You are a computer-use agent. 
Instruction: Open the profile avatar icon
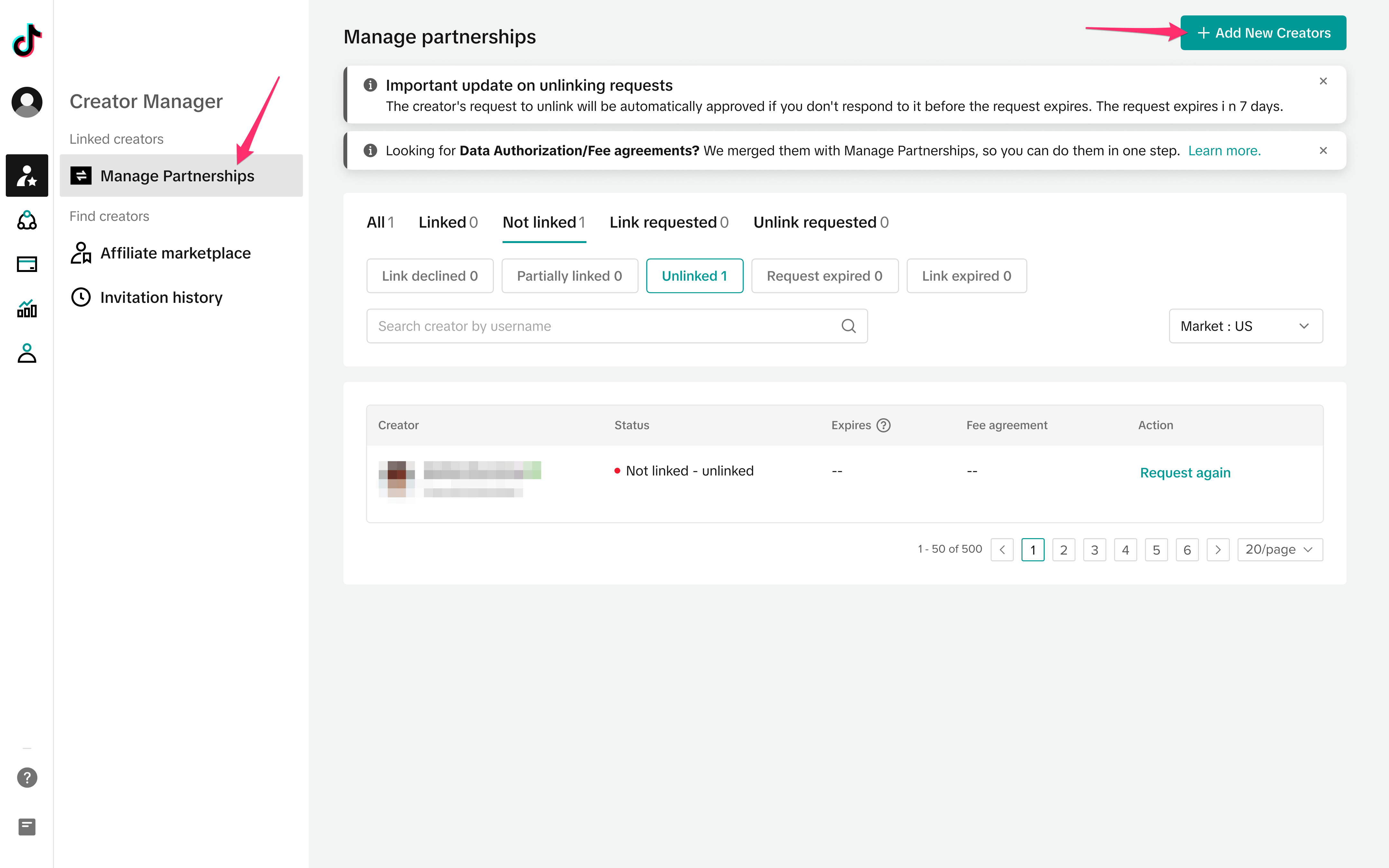click(x=27, y=102)
